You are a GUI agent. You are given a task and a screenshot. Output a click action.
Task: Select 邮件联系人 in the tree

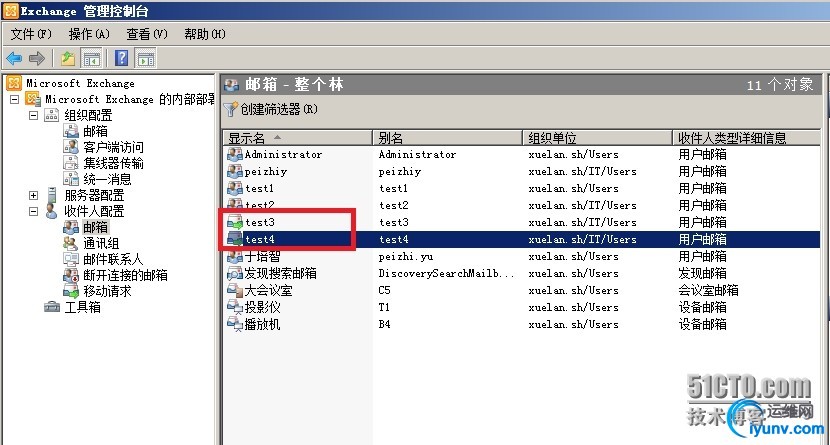[113, 259]
